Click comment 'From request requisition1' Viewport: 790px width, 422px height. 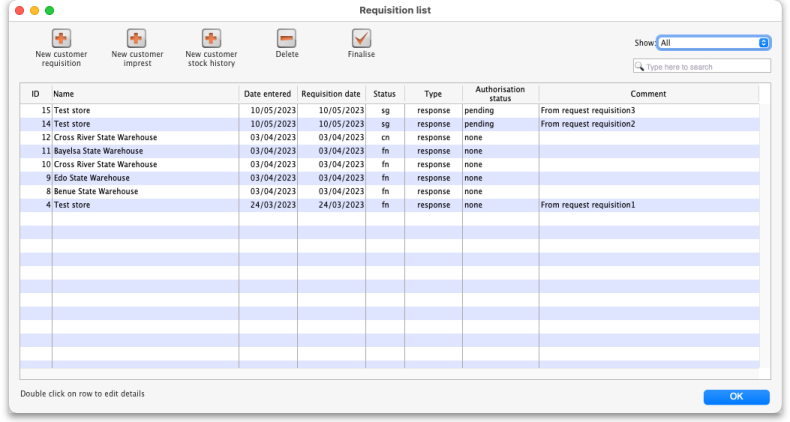(x=587, y=205)
